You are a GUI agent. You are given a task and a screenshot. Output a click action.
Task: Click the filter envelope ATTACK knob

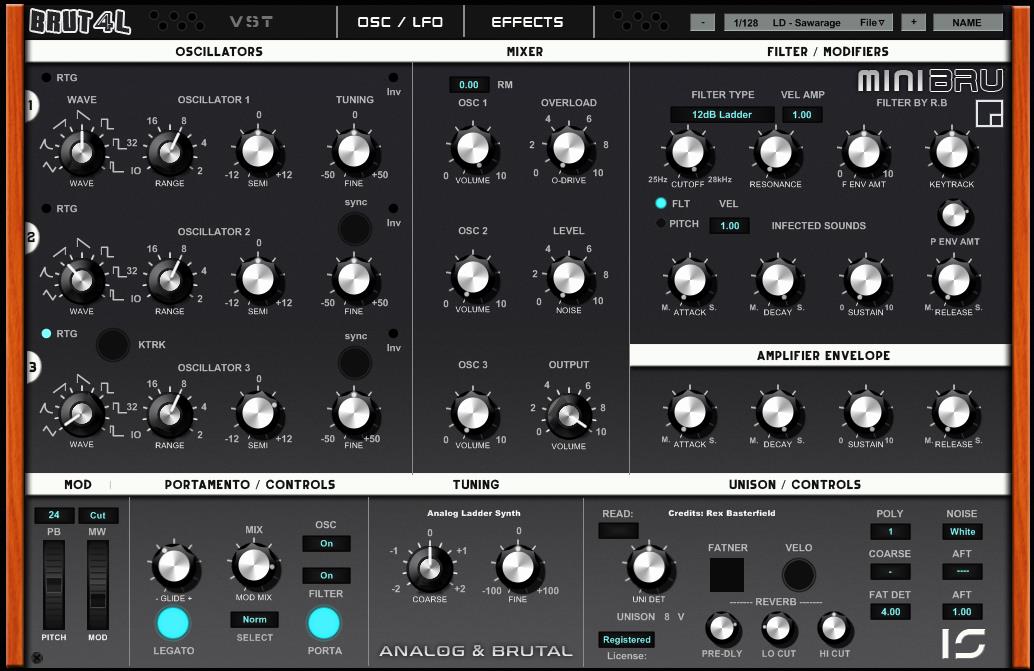coord(690,280)
